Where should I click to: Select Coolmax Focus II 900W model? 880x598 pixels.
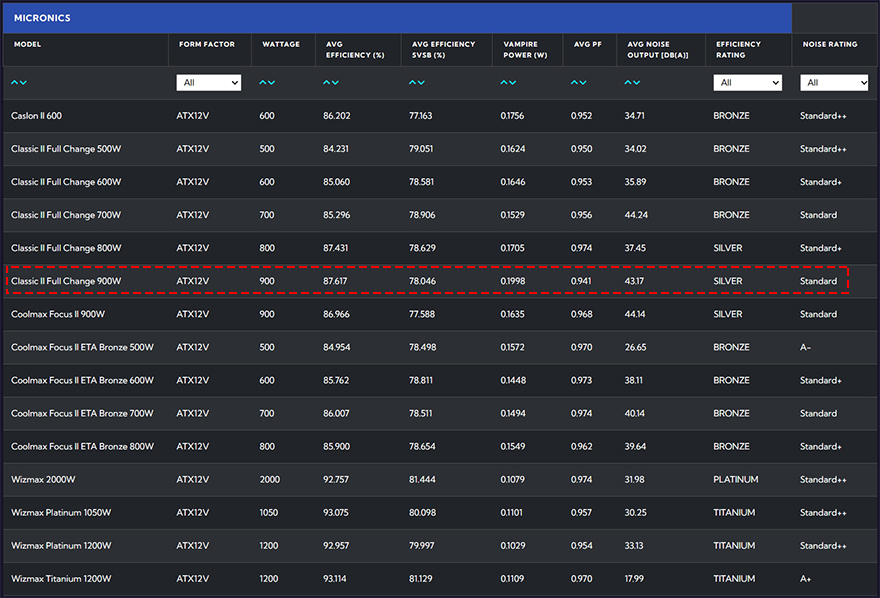click(58, 314)
